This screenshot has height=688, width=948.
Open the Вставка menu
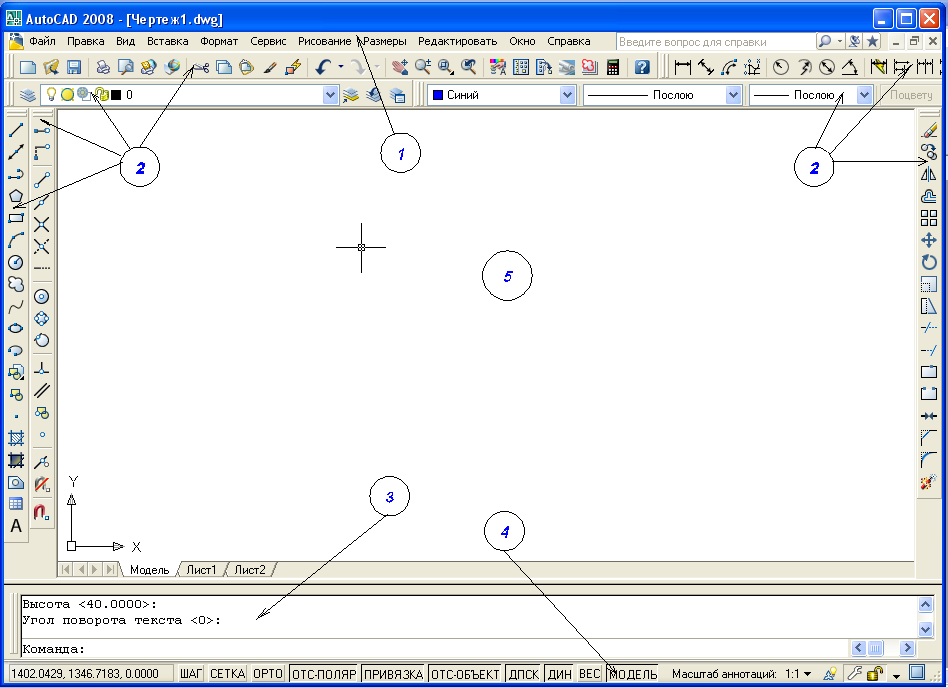point(167,41)
